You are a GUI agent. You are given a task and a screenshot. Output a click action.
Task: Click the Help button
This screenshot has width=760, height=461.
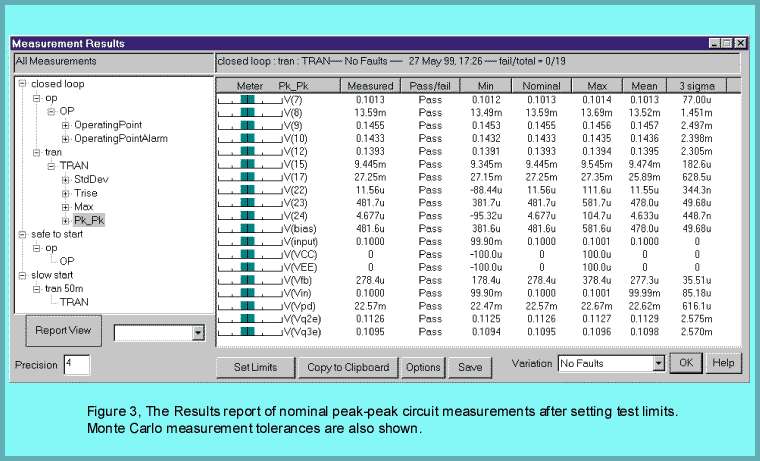coord(724,363)
